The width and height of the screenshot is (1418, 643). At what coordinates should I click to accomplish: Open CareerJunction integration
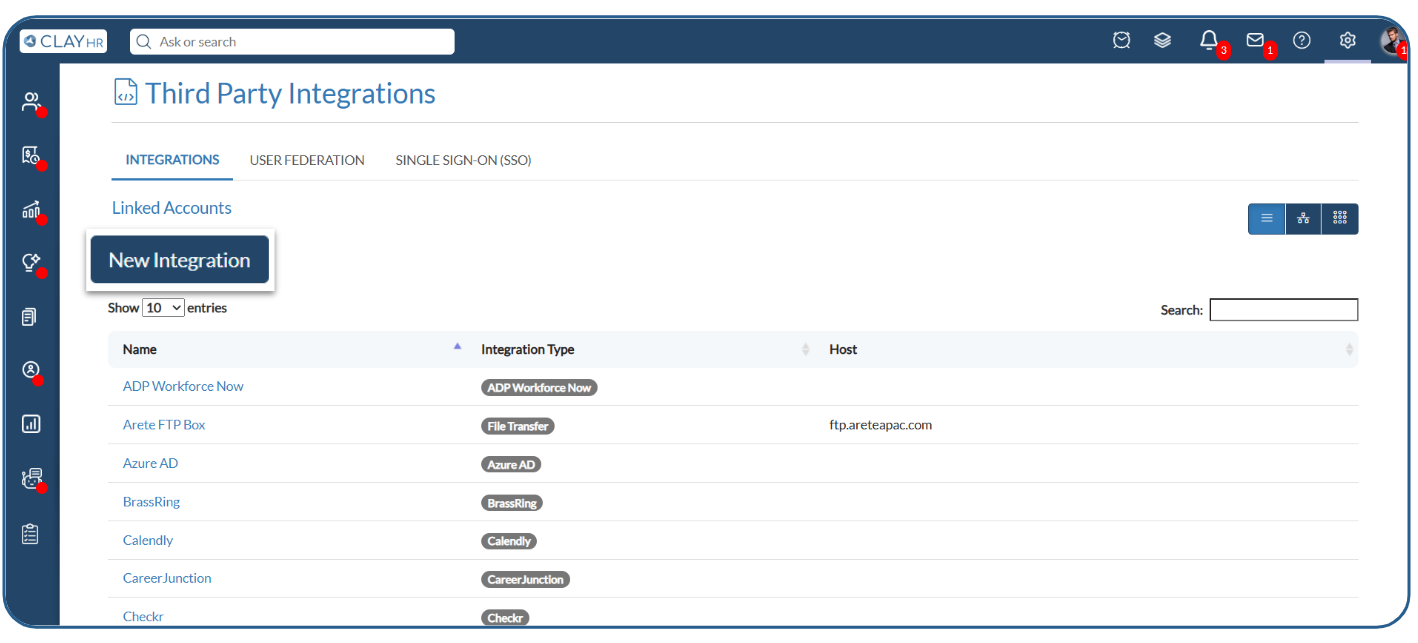tap(167, 578)
